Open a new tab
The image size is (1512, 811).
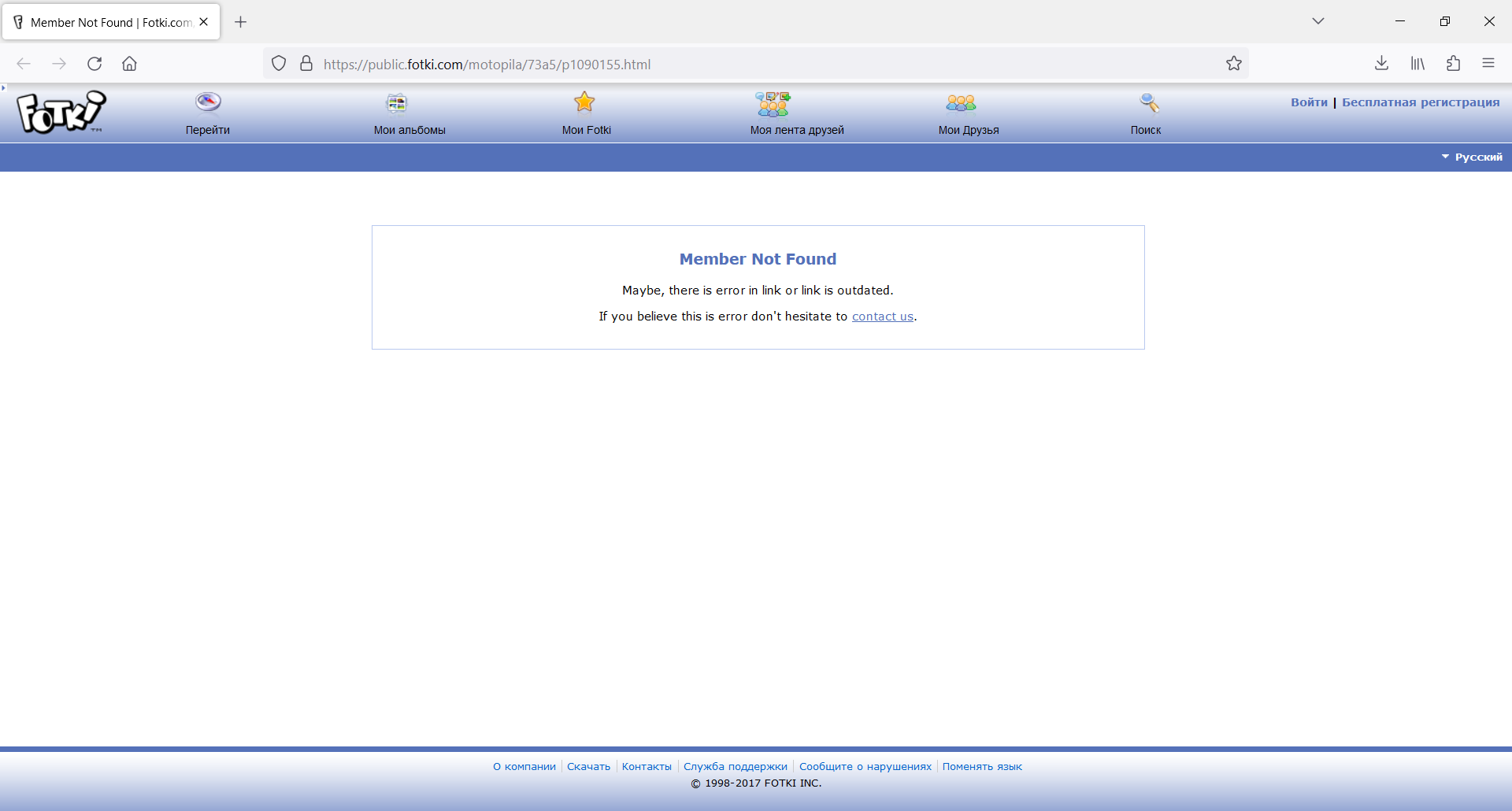(241, 22)
